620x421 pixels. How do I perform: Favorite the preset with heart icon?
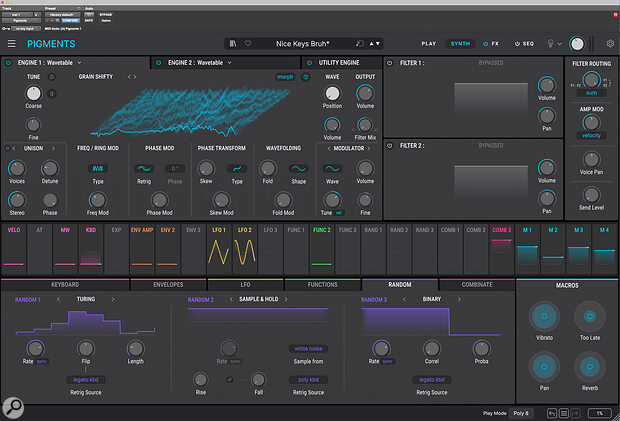[248, 43]
